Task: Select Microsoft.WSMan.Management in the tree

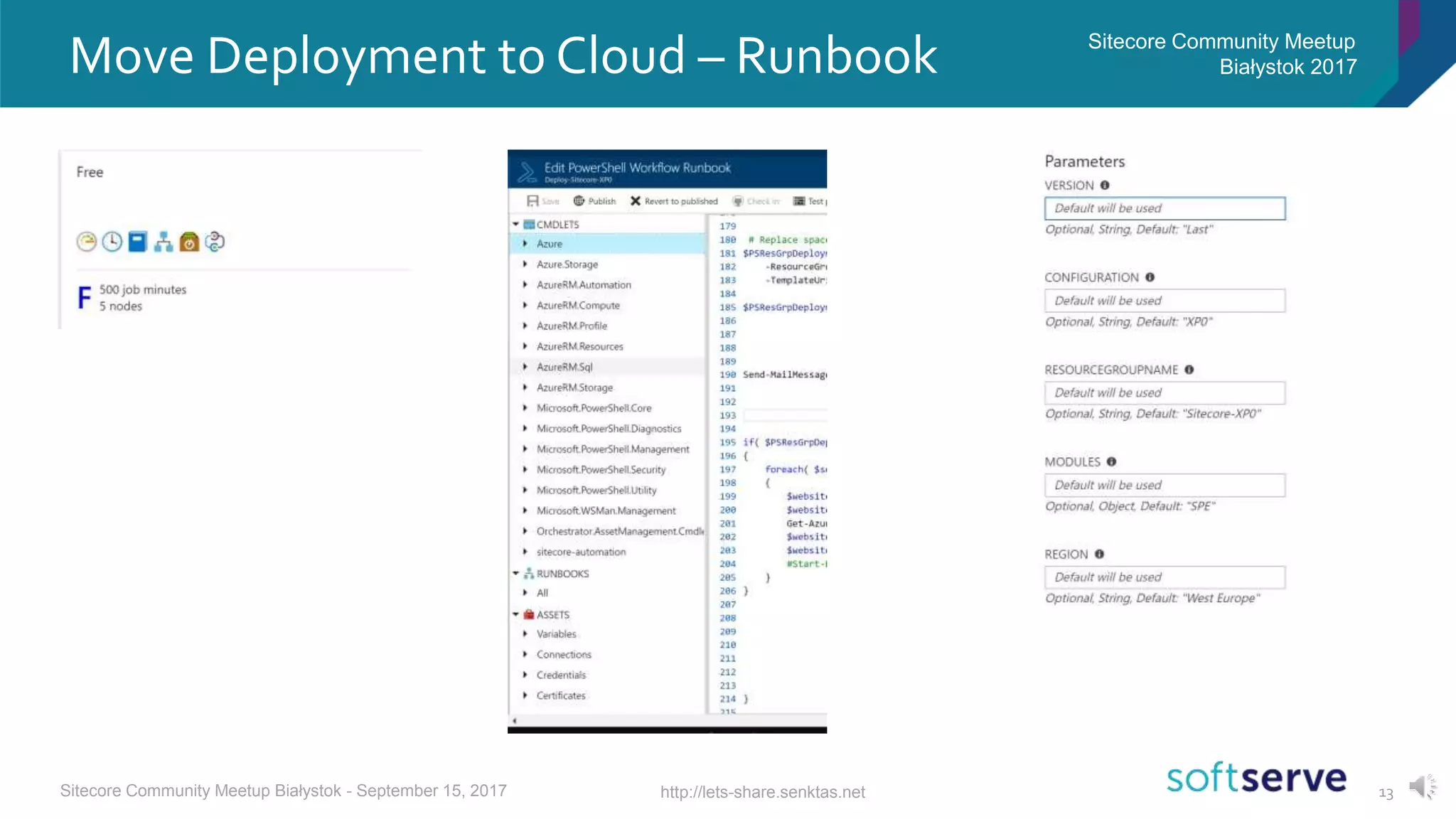Action: [x=608, y=511]
